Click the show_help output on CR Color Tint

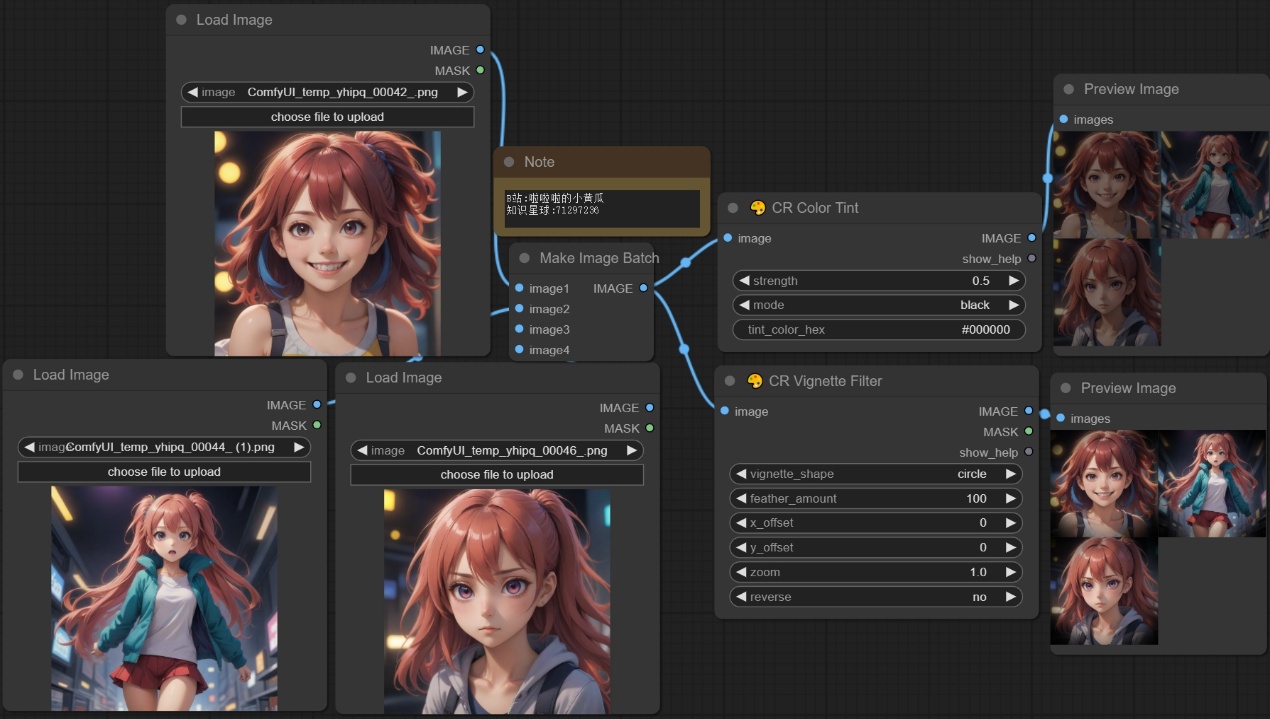click(x=1032, y=259)
